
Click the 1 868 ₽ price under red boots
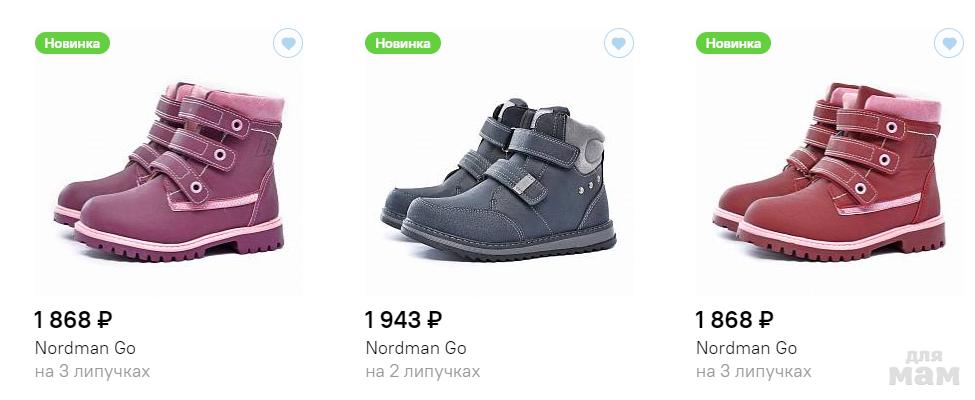tap(734, 320)
